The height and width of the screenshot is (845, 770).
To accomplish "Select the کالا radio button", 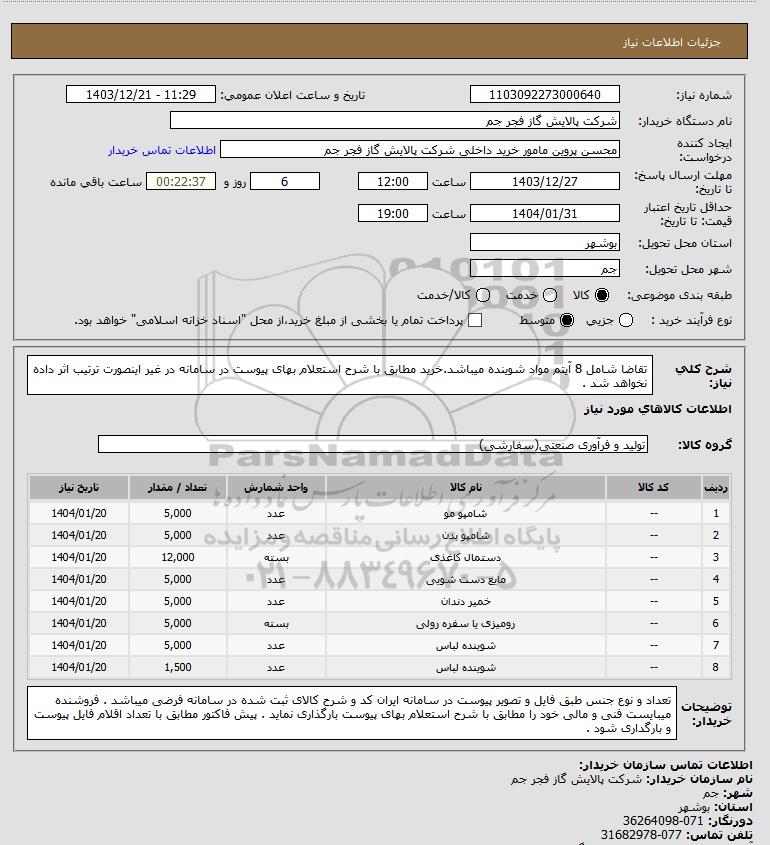I will 602,295.
